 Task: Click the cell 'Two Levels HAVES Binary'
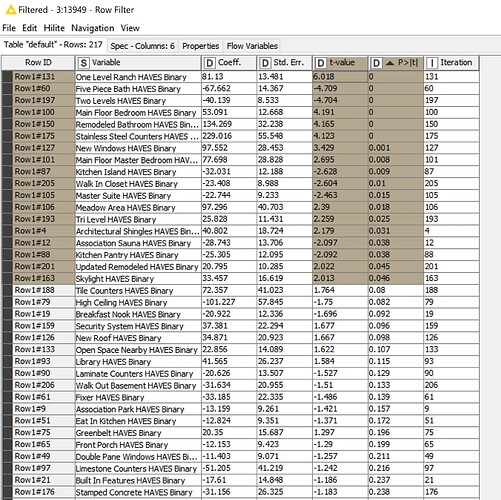138,101
